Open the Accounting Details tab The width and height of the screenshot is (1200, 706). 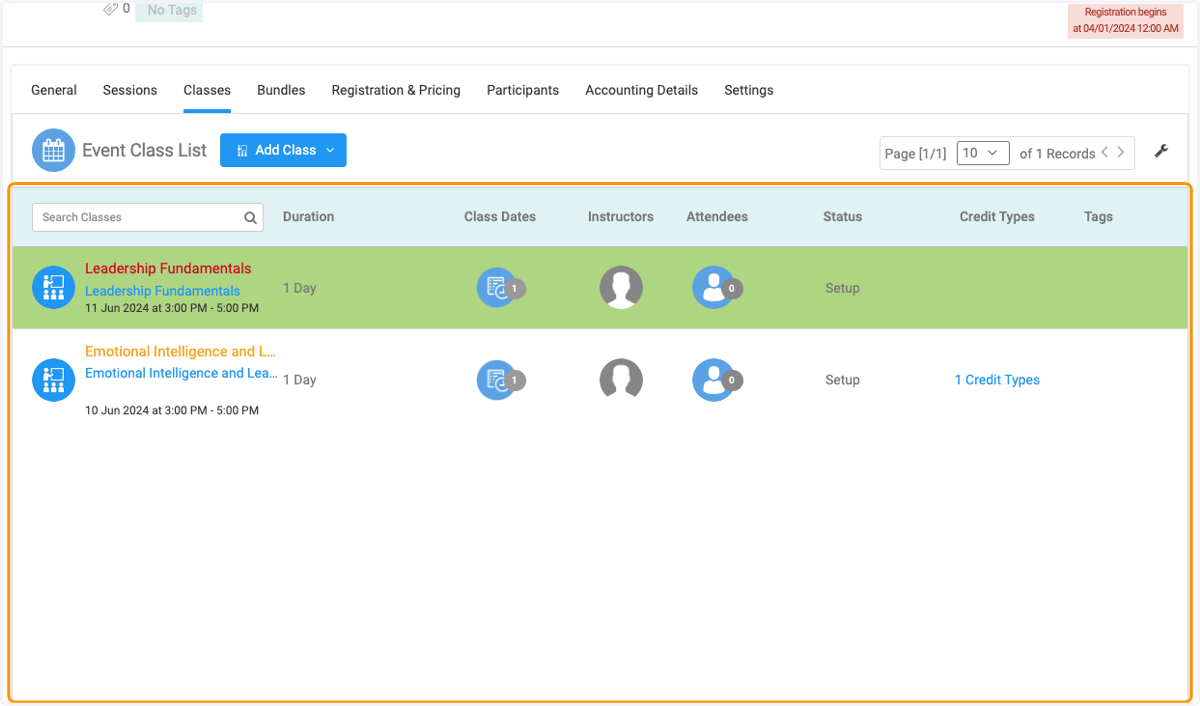pyautogui.click(x=642, y=90)
